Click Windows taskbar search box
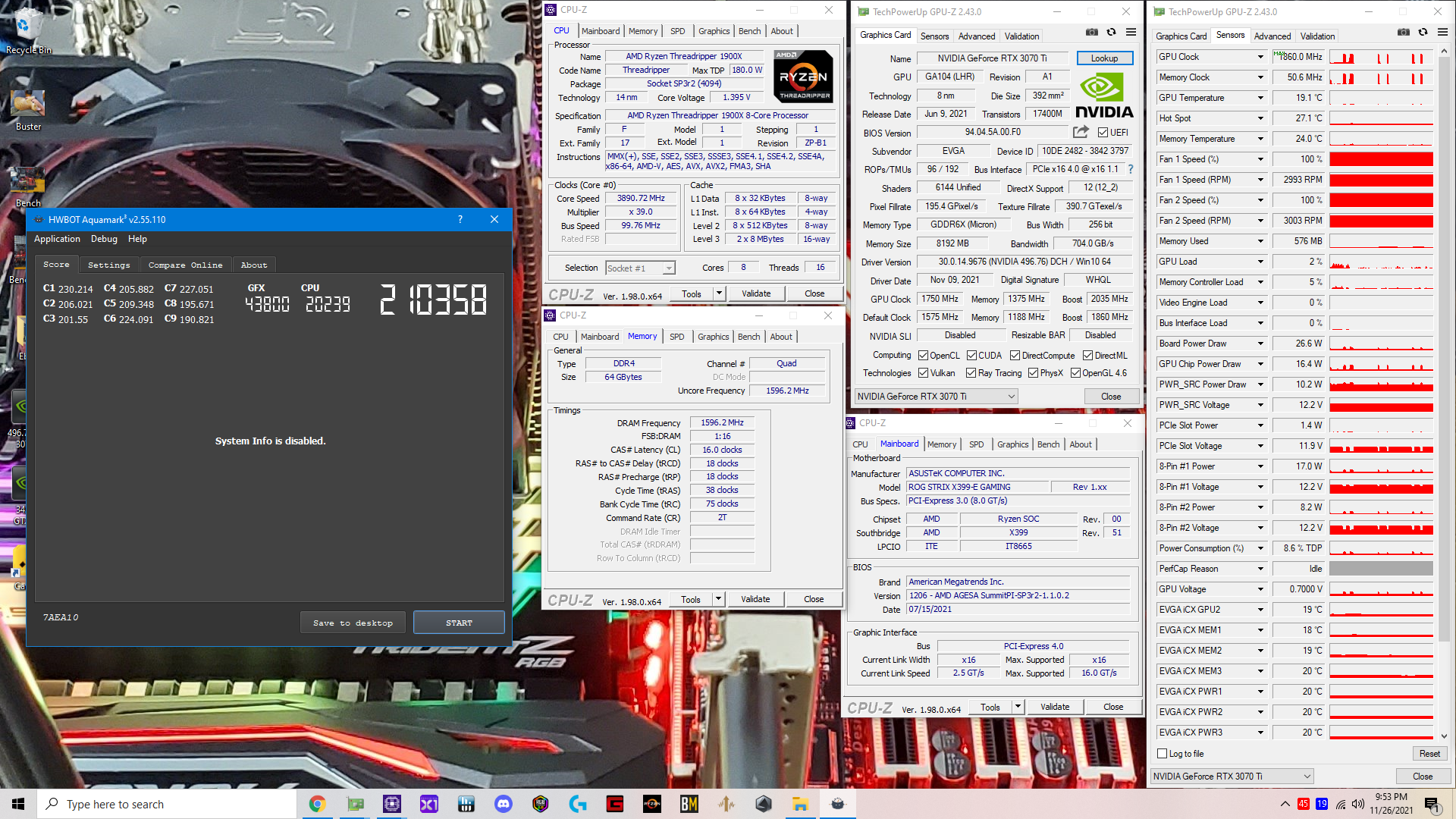Viewport: 1456px width, 819px height. tap(167, 804)
